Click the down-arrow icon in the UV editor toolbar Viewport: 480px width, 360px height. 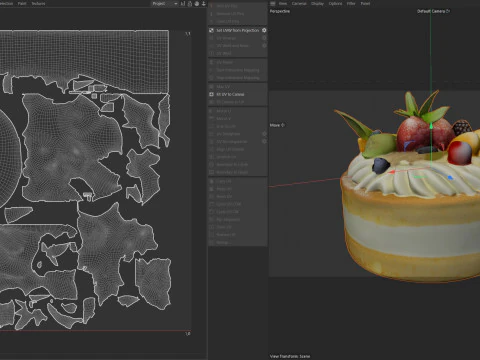pos(204,4)
